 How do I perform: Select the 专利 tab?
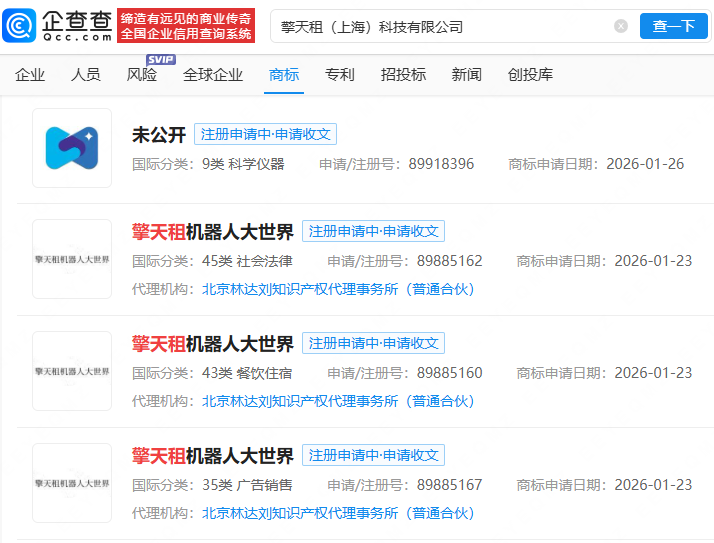340,75
